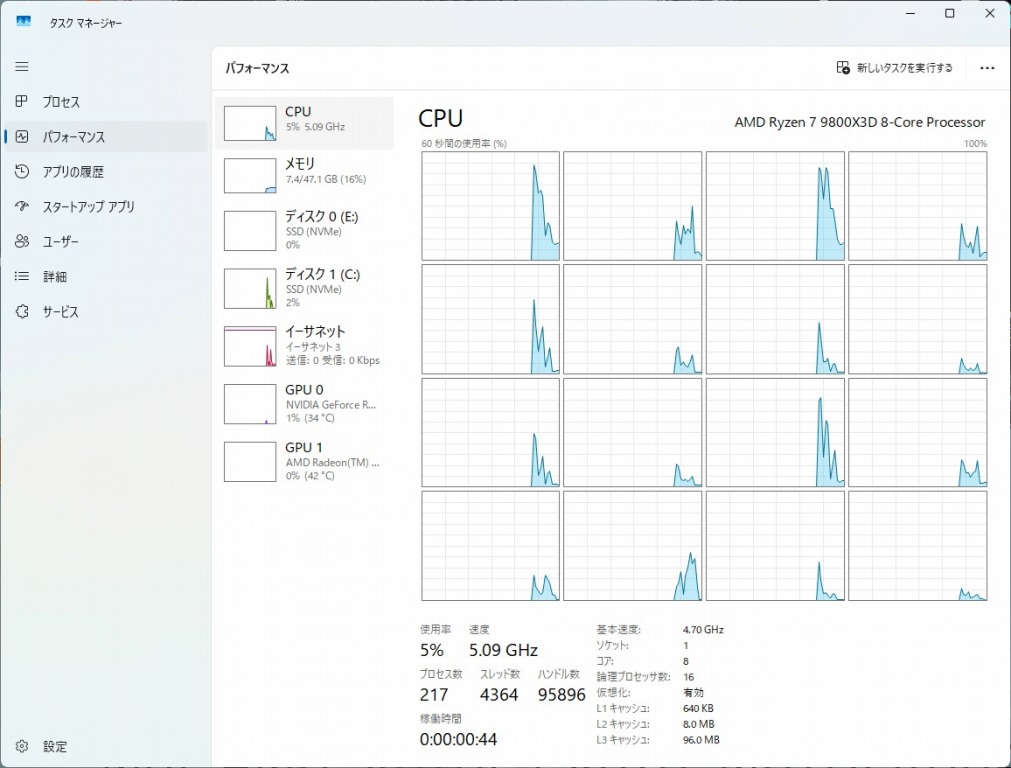1011x768 pixels.
Task: Click the Task Manager title bar app icon
Action: click(23, 22)
